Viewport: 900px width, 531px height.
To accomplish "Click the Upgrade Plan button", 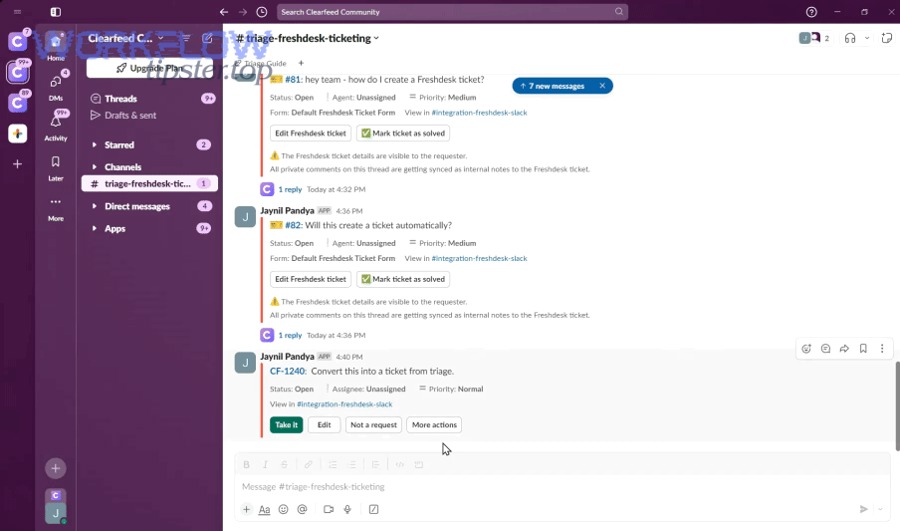I will pos(150,68).
